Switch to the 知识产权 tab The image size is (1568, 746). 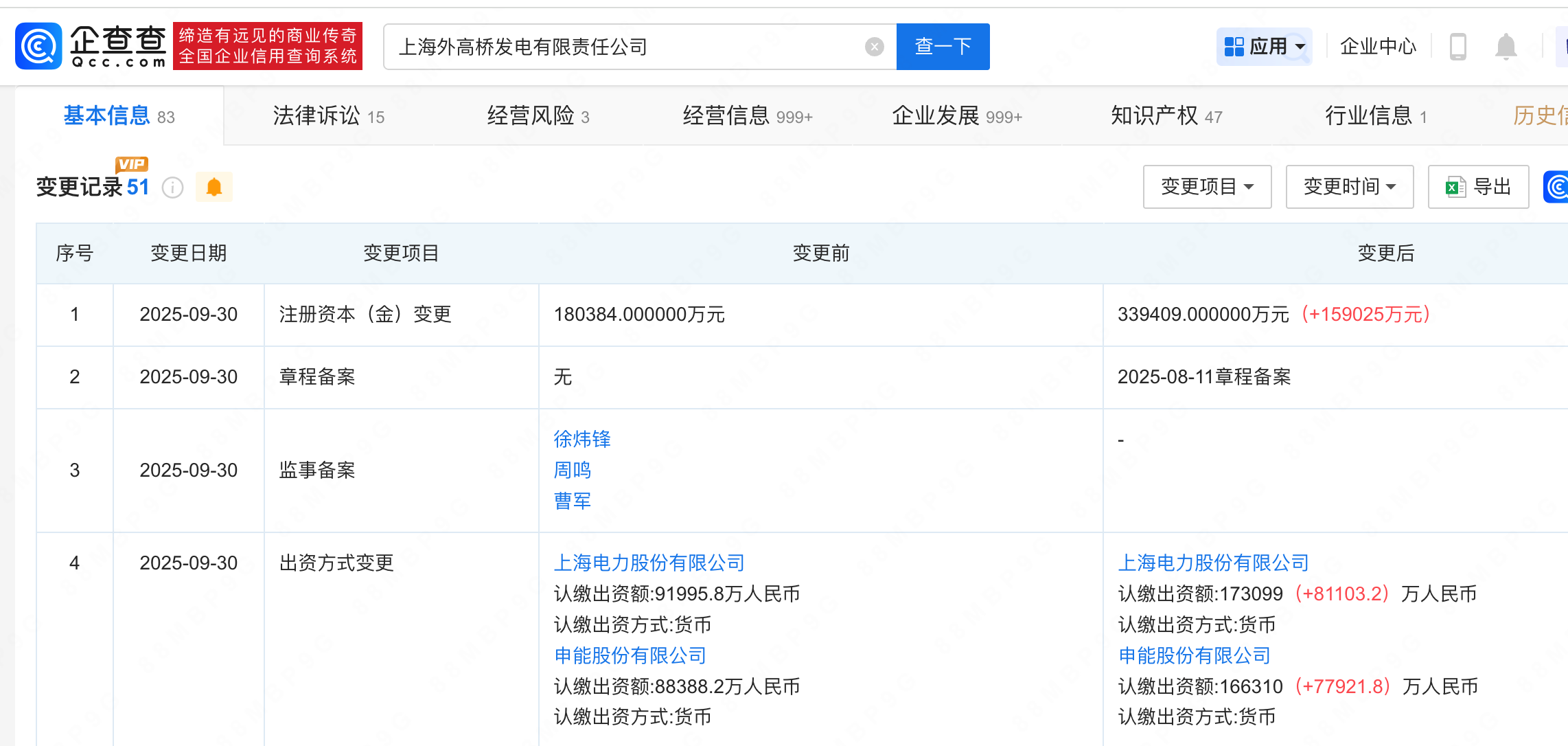[x=1166, y=116]
